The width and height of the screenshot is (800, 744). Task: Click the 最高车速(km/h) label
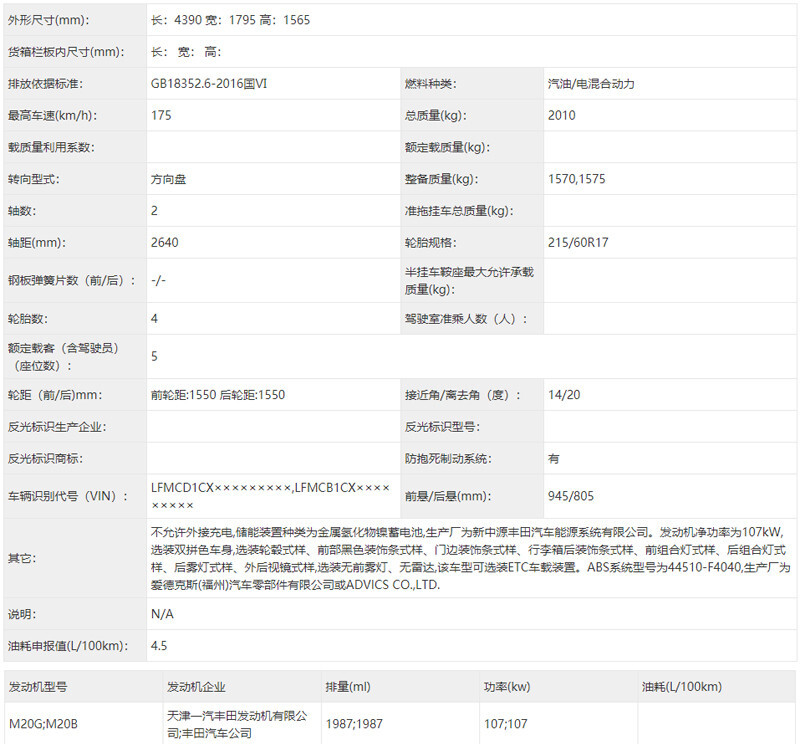(x=52, y=115)
